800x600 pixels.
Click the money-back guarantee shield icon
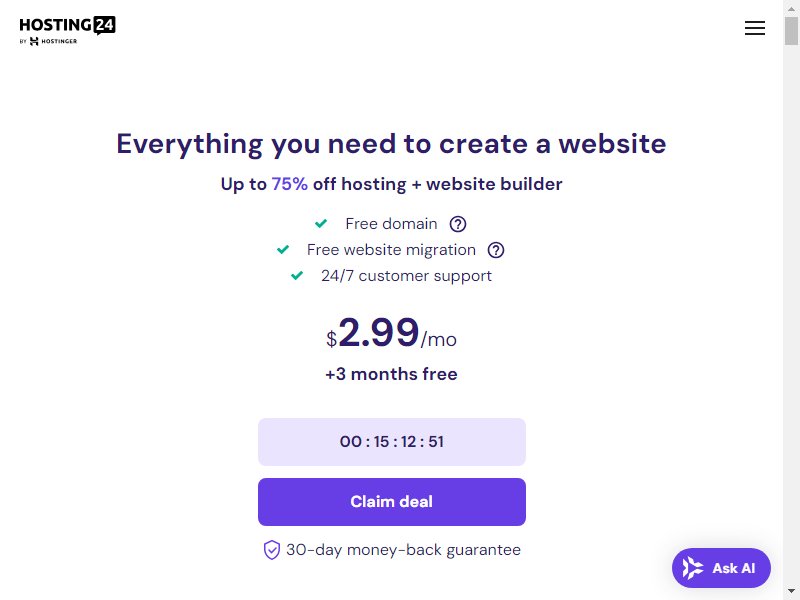271,550
